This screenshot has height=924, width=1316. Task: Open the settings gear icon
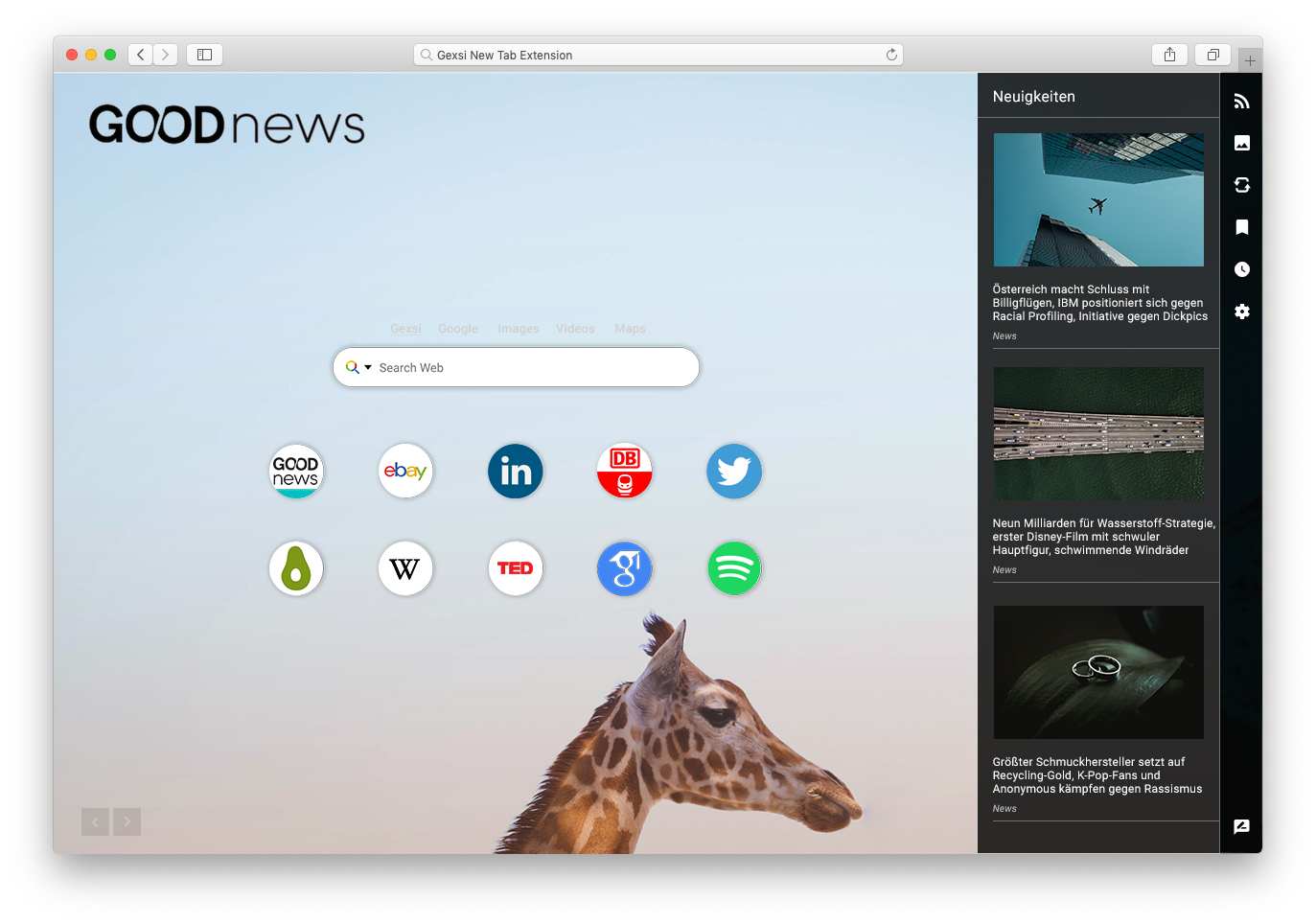(1241, 312)
